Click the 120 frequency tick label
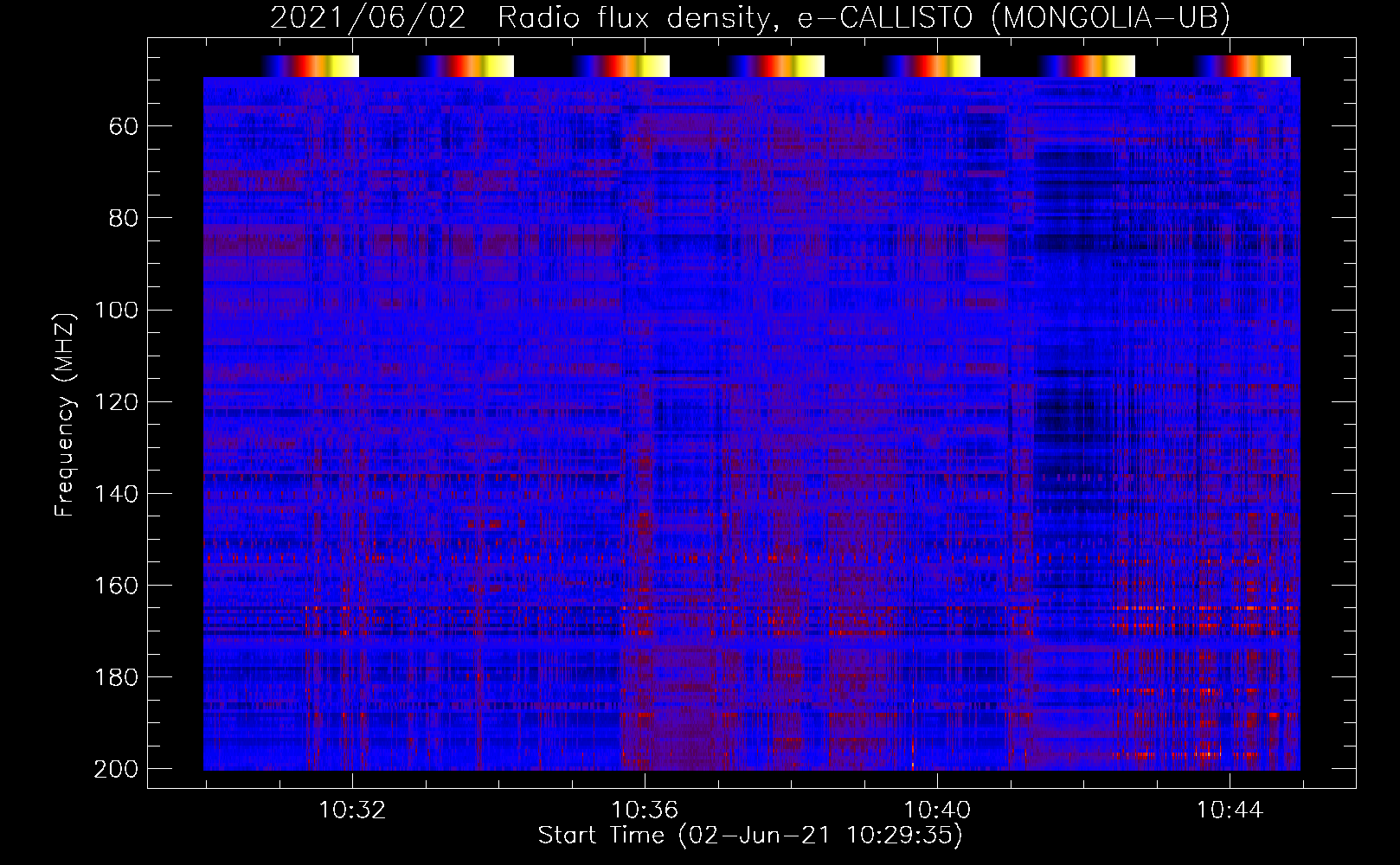 point(116,402)
